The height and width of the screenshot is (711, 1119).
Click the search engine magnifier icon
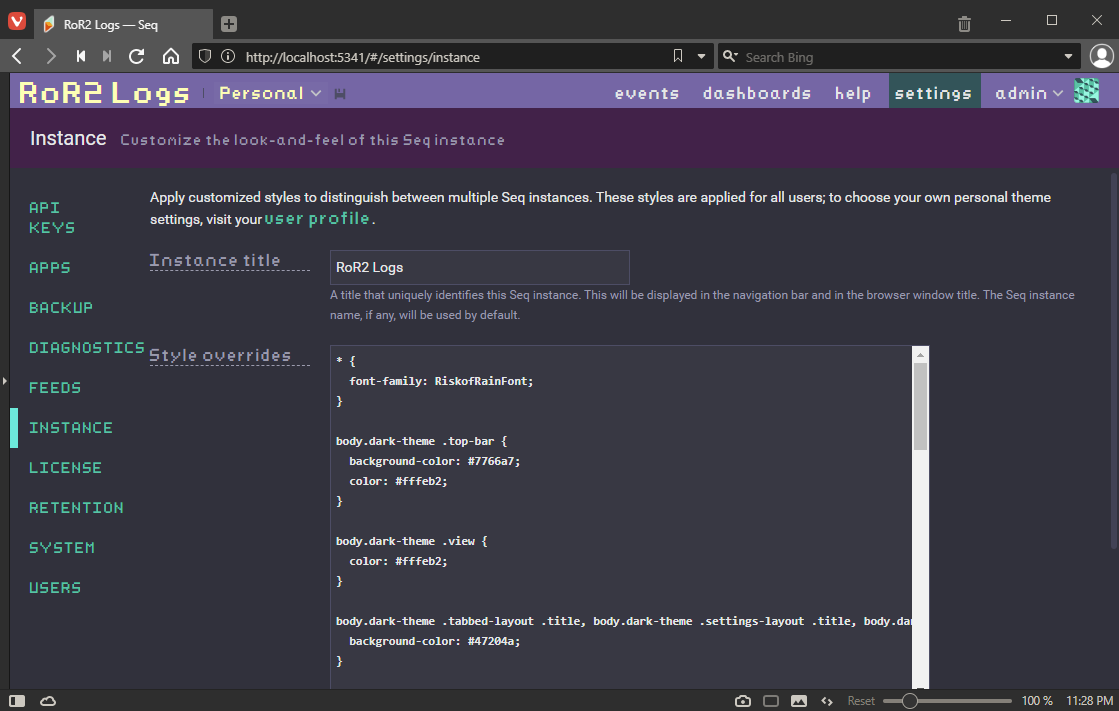point(729,56)
